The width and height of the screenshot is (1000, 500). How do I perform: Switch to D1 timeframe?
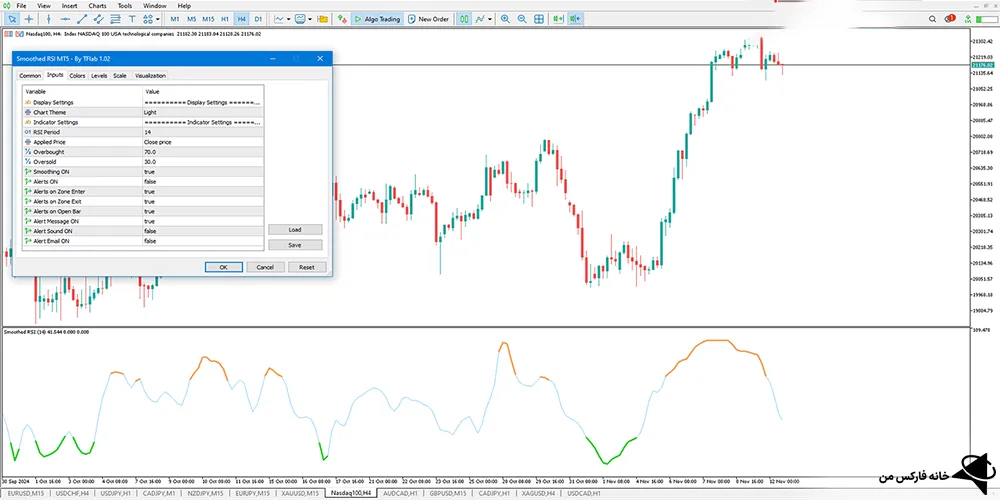pyautogui.click(x=258, y=19)
